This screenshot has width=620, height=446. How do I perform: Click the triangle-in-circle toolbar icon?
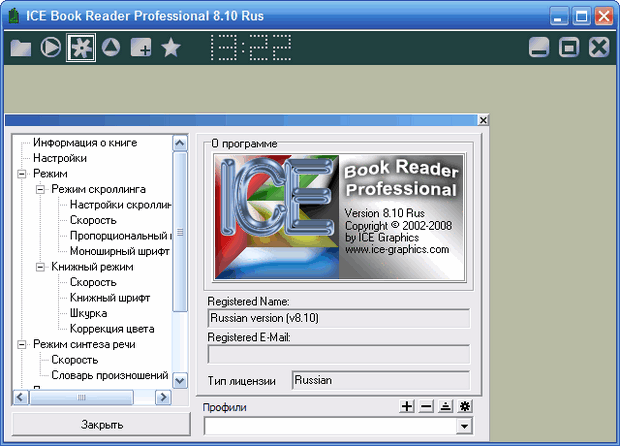click(x=111, y=47)
